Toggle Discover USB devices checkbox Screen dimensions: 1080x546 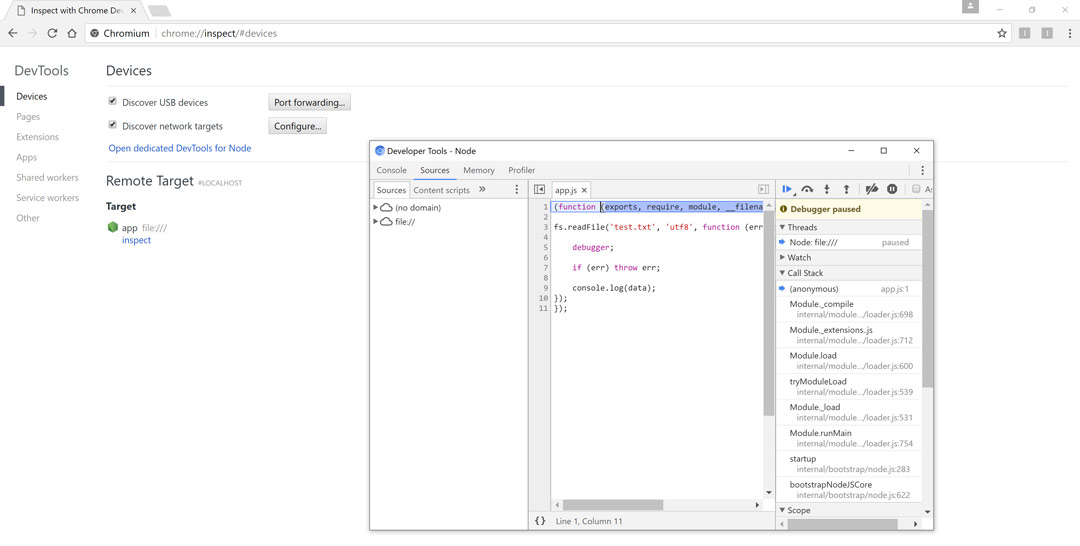tap(112, 101)
